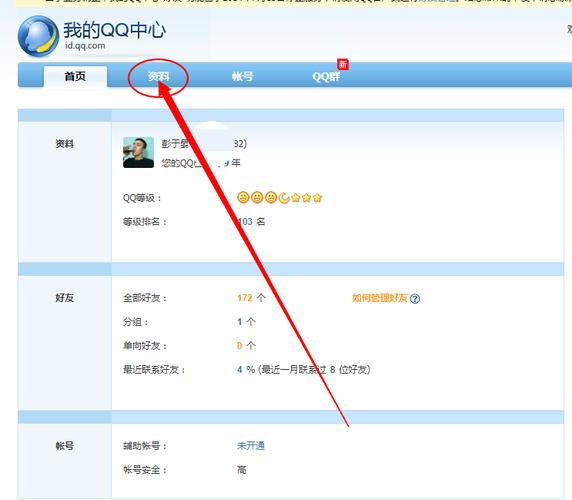Screen dimensions: 572x500
Task: Click the 全部好友 label
Action: pyautogui.click(x=145, y=298)
